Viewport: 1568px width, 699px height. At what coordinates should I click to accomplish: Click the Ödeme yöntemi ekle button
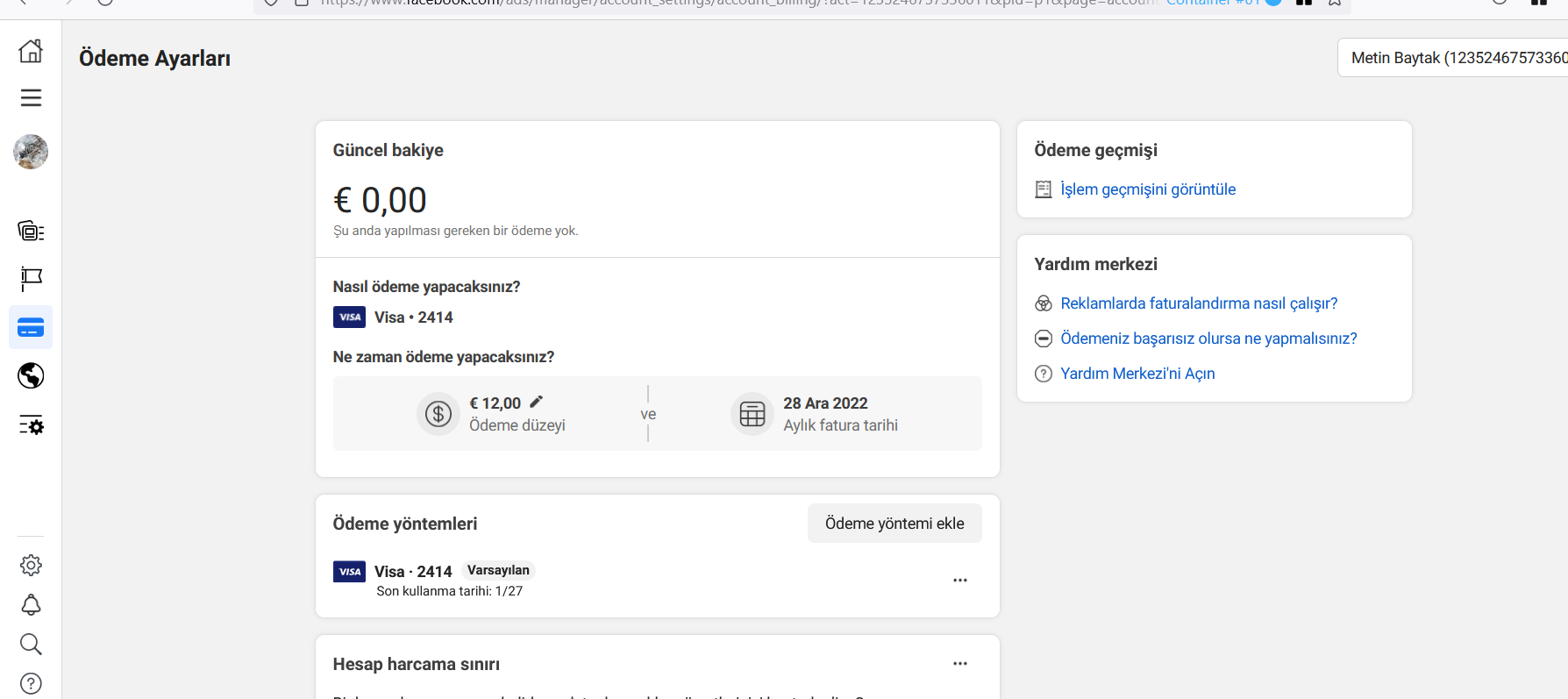894,524
